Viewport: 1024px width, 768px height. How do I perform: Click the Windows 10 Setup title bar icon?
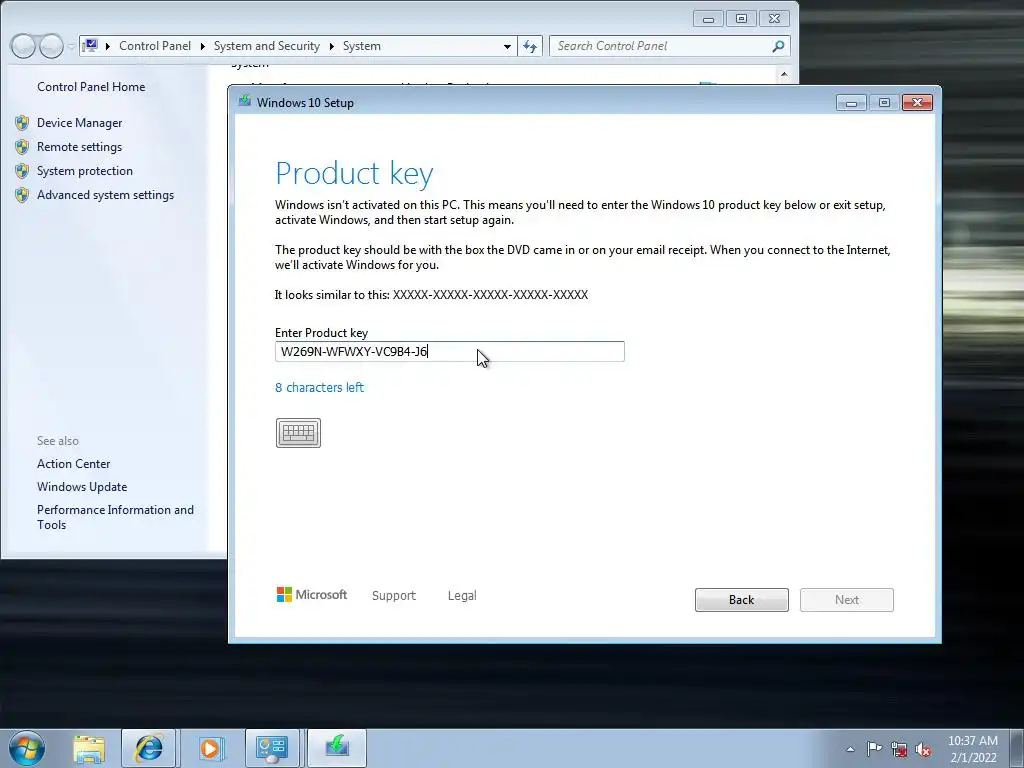pyautogui.click(x=245, y=102)
